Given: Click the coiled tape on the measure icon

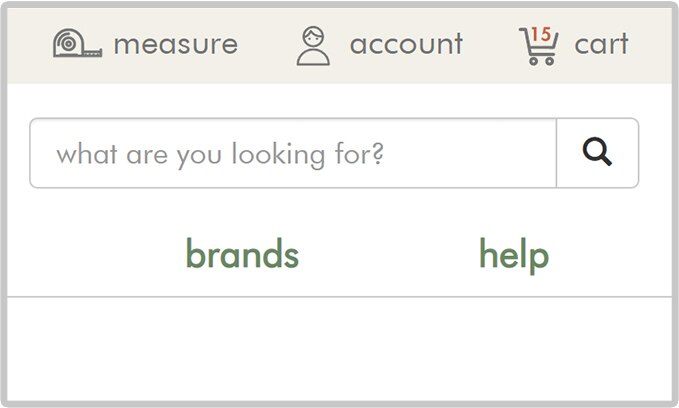Looking at the screenshot, I should (68, 43).
